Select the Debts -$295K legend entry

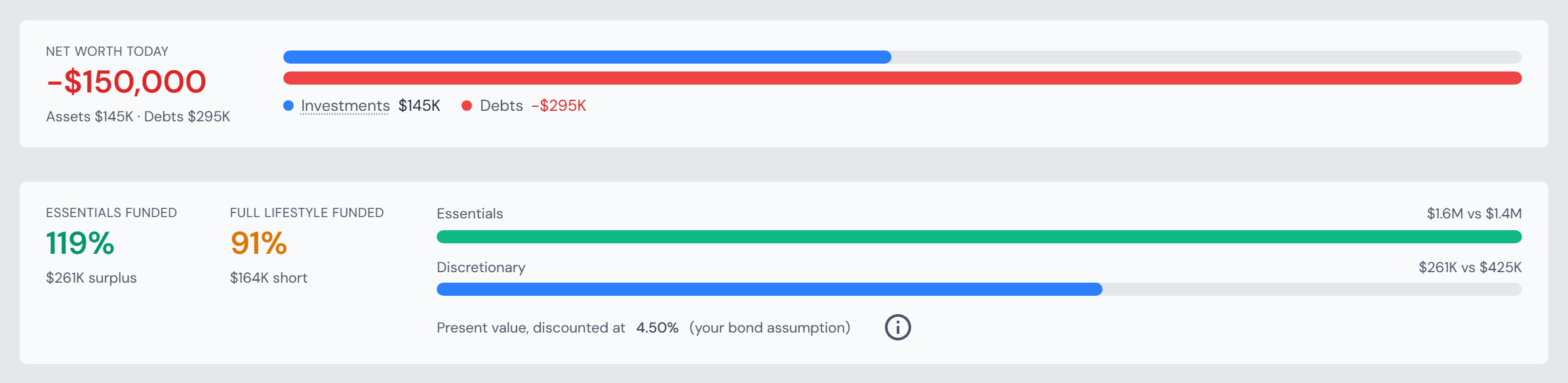pos(524,106)
